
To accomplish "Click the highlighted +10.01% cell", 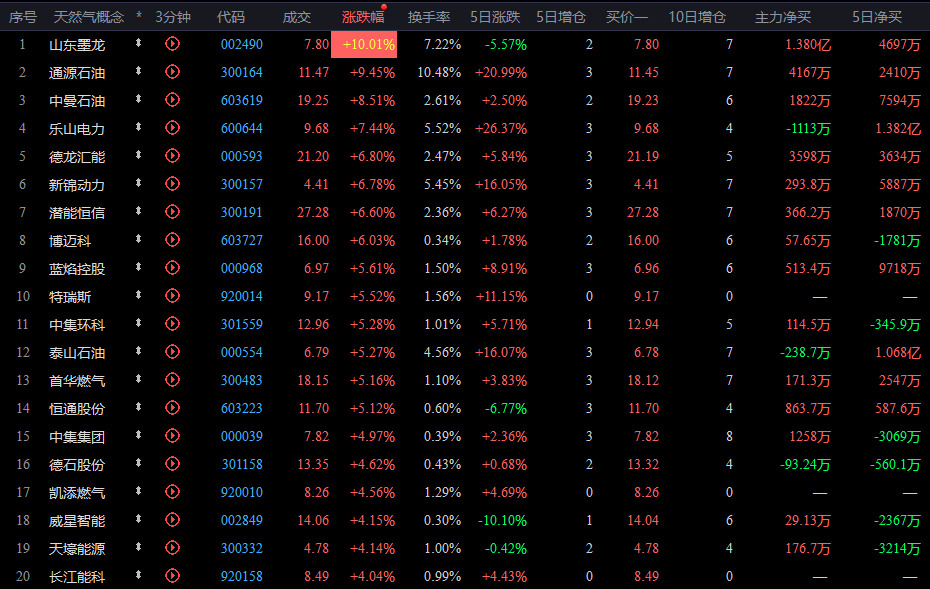I will 364,44.
